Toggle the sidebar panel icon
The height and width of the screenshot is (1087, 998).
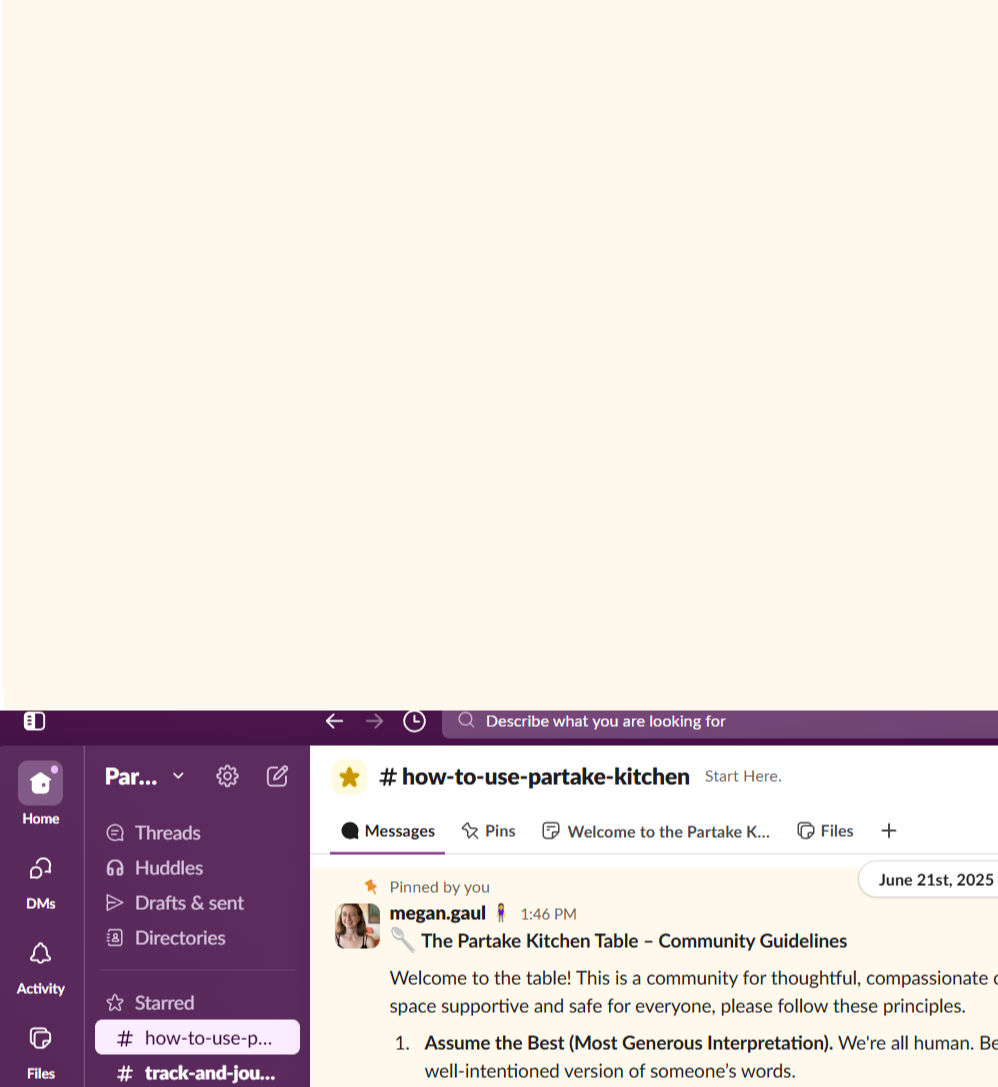pos(35,722)
